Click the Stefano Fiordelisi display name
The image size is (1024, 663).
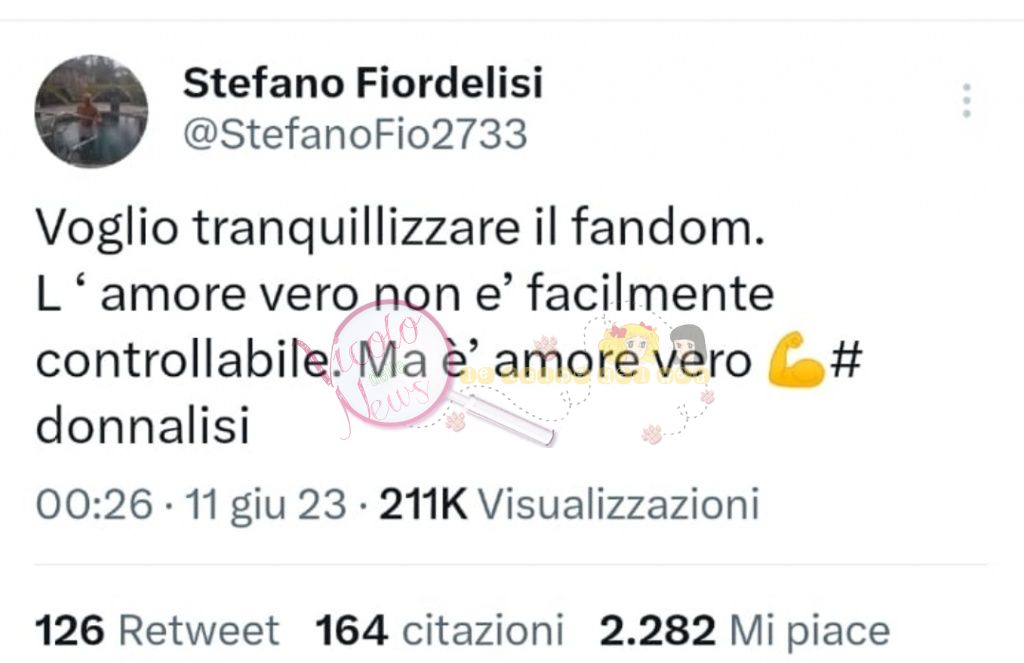point(363,83)
